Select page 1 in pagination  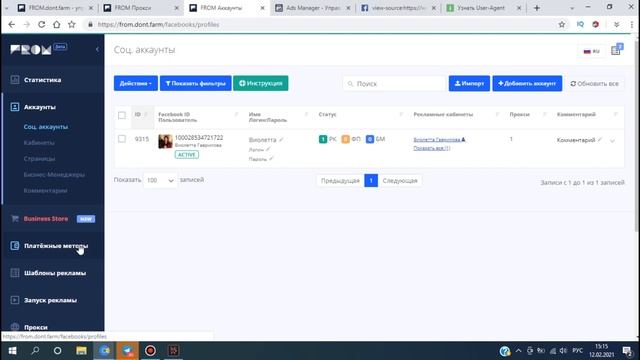point(371,180)
